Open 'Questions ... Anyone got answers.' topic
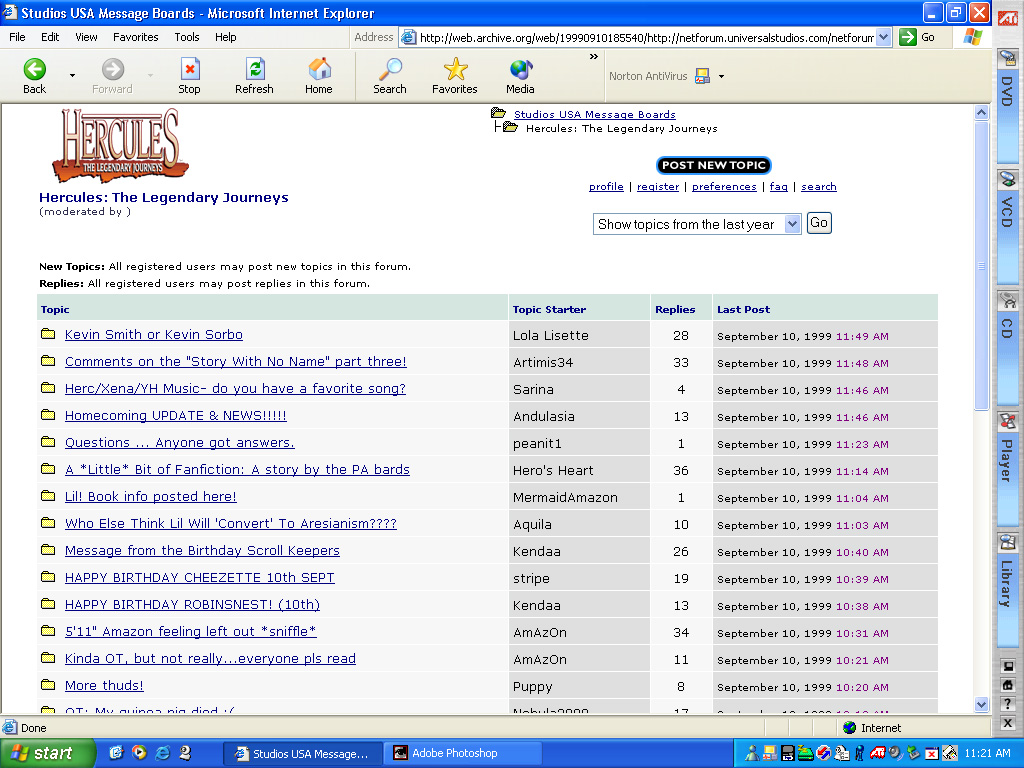 180,442
